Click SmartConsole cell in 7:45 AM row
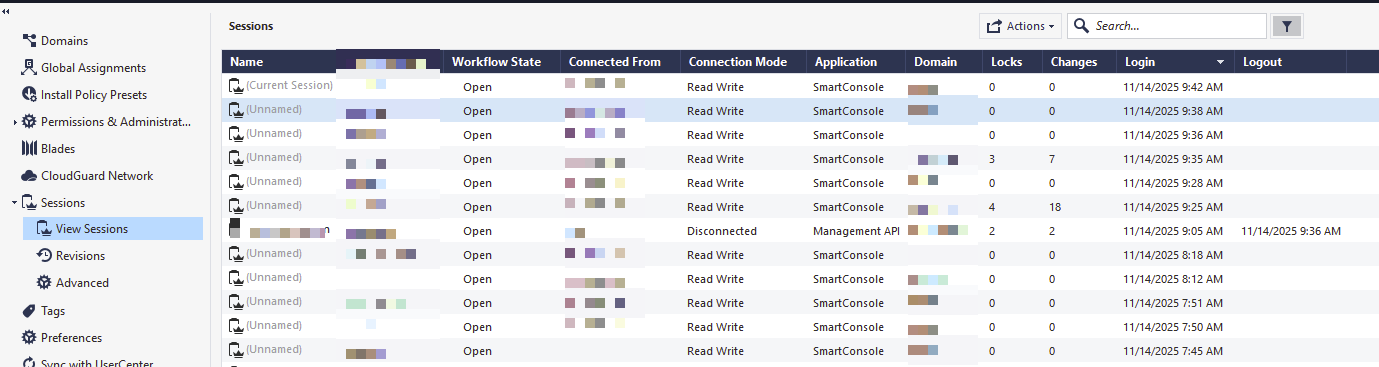Image resolution: width=1379 pixels, height=367 pixels. 849,351
